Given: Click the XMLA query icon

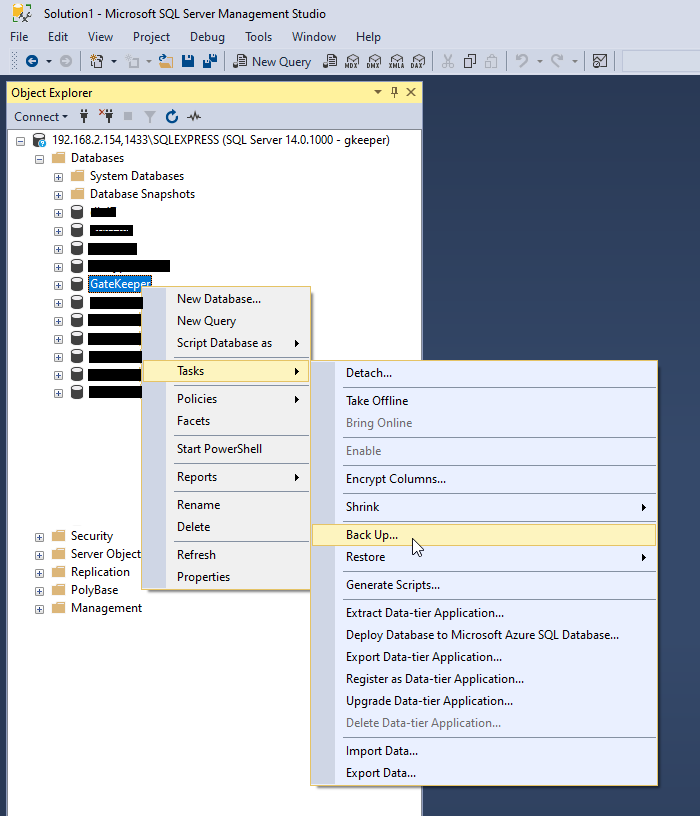Looking at the screenshot, I should pos(397,61).
